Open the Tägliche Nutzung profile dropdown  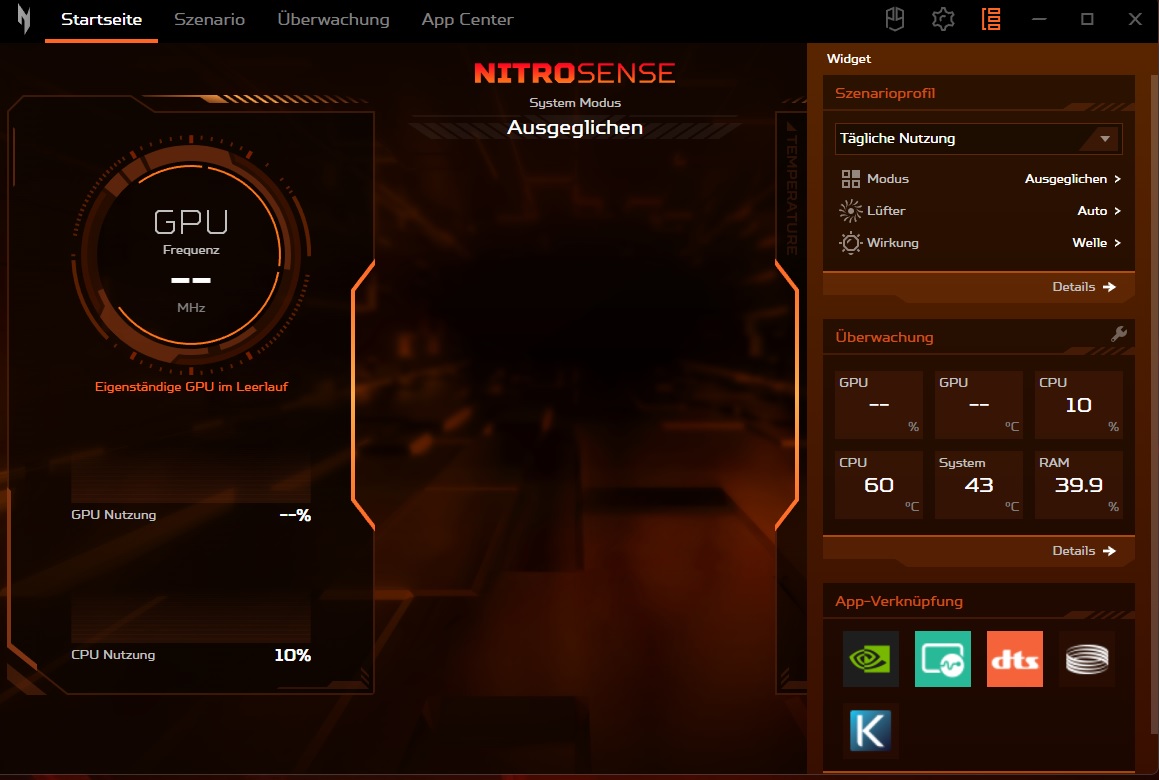(x=978, y=139)
